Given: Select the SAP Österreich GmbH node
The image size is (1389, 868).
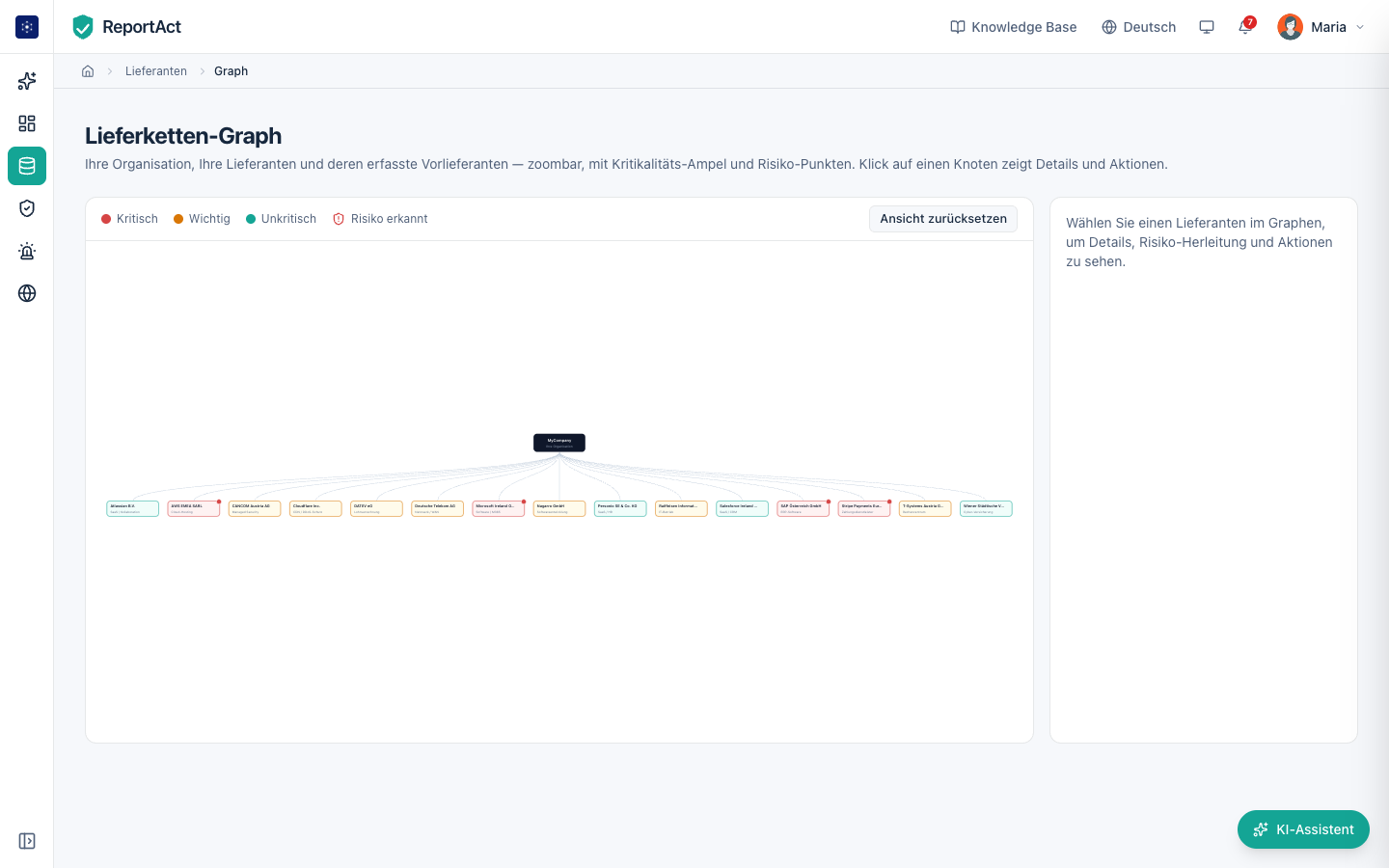Looking at the screenshot, I should tap(803, 508).
